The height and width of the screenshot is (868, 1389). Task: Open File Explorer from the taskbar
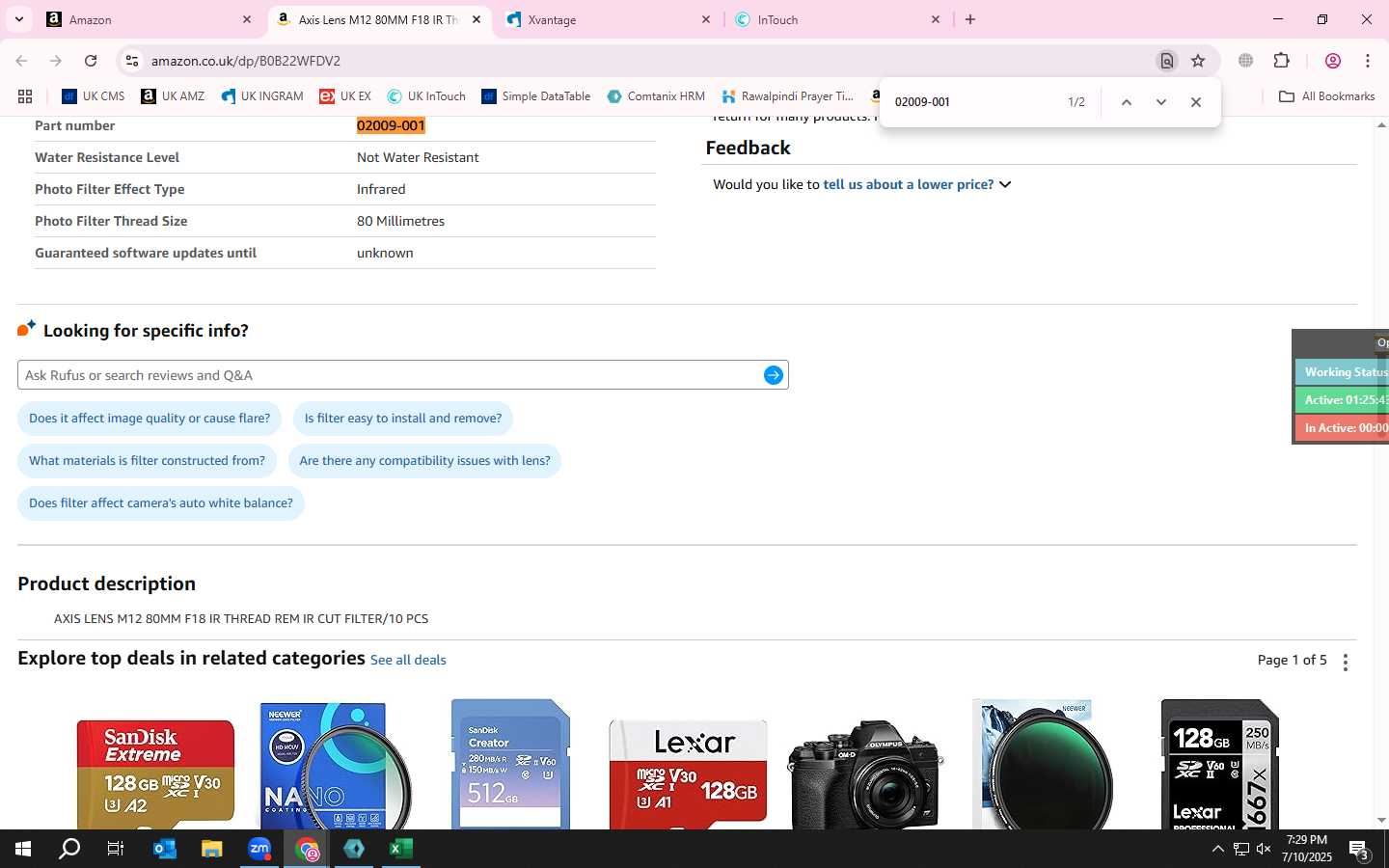(211, 849)
